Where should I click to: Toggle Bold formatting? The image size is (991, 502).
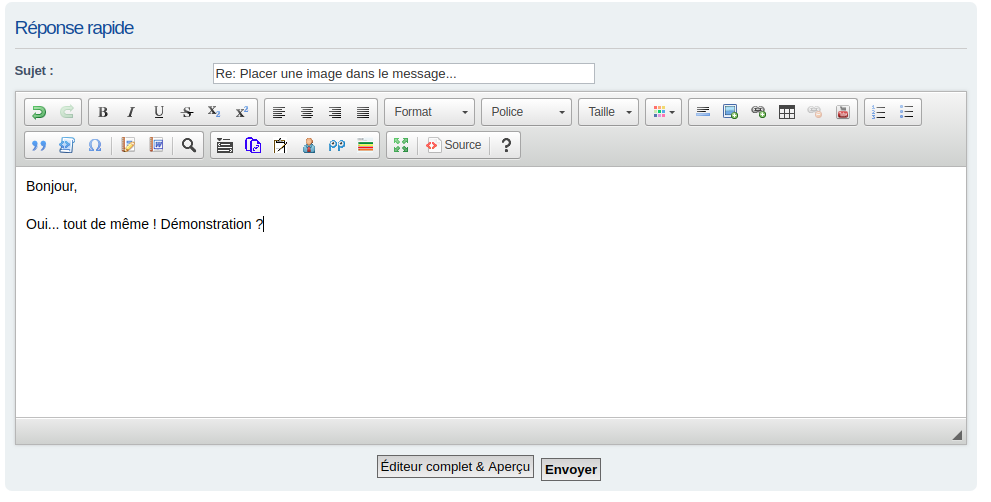coord(103,112)
